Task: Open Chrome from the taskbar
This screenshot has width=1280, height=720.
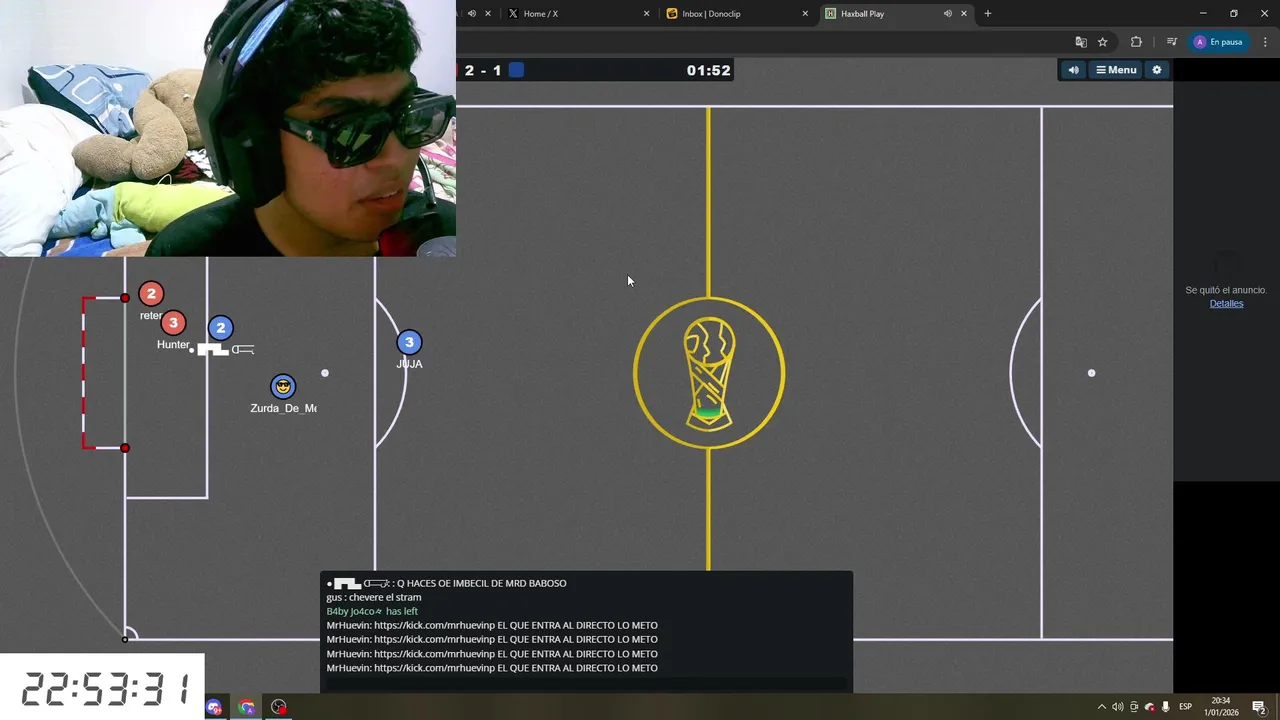Action: click(247, 707)
